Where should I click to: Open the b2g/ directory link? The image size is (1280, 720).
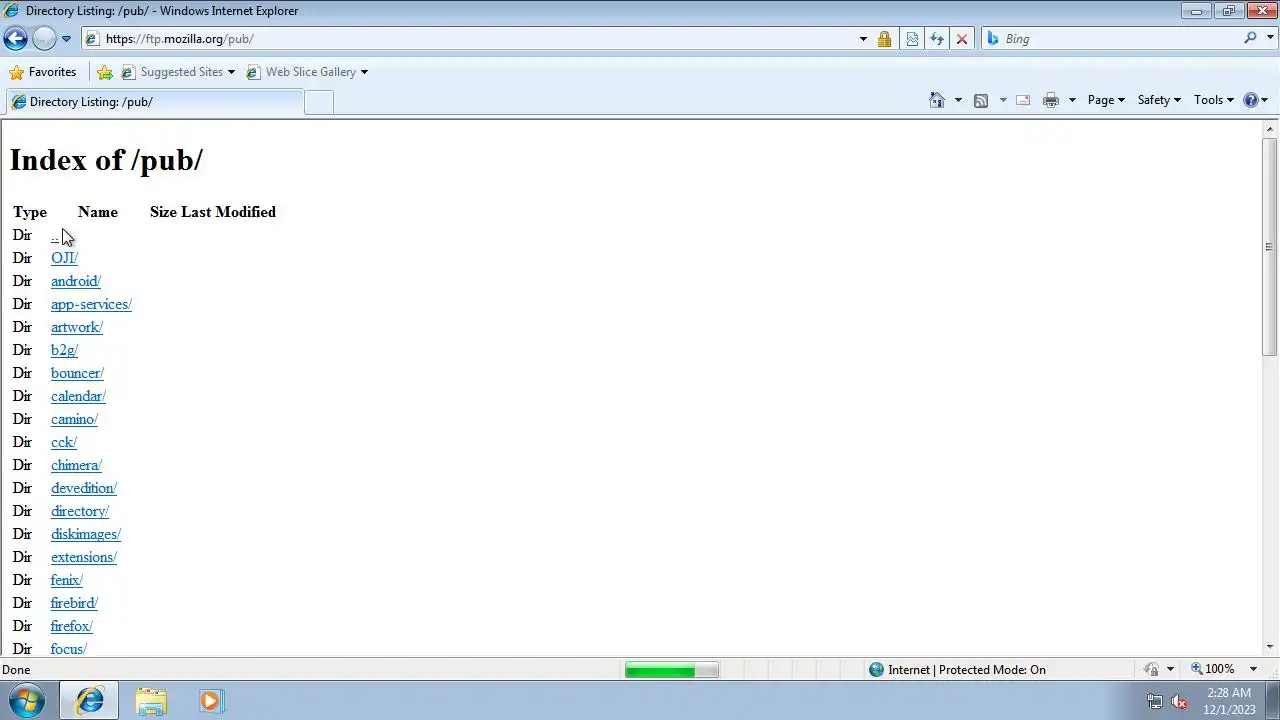(x=64, y=350)
